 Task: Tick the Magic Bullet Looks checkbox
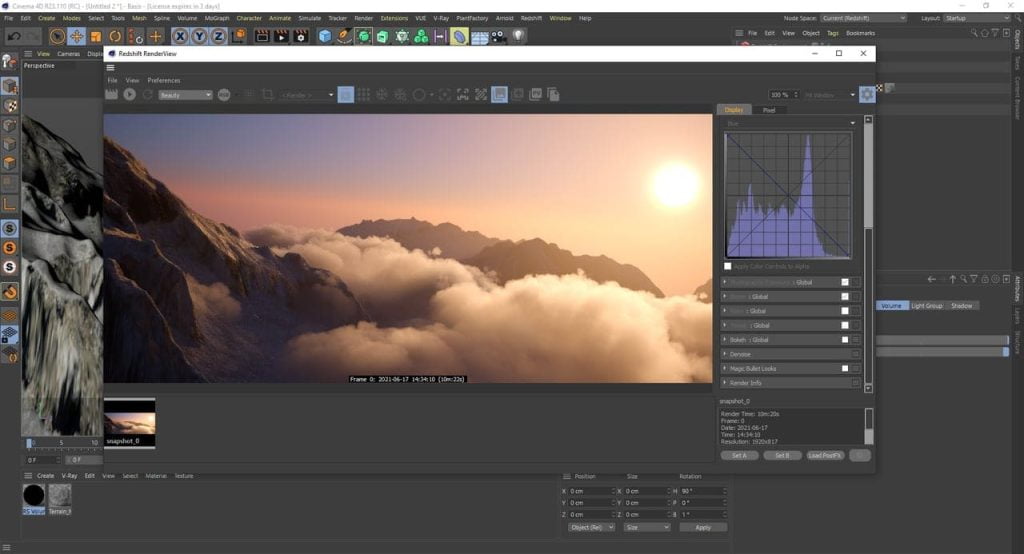[x=845, y=369]
